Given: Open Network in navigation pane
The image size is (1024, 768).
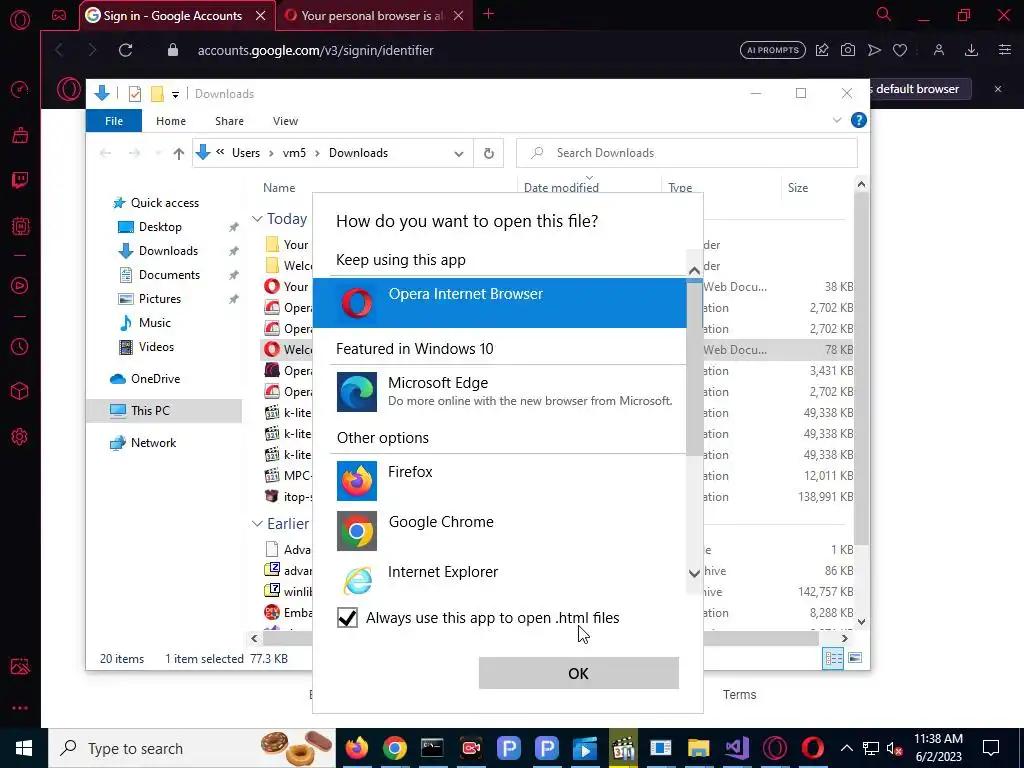Looking at the screenshot, I should click(x=153, y=443).
